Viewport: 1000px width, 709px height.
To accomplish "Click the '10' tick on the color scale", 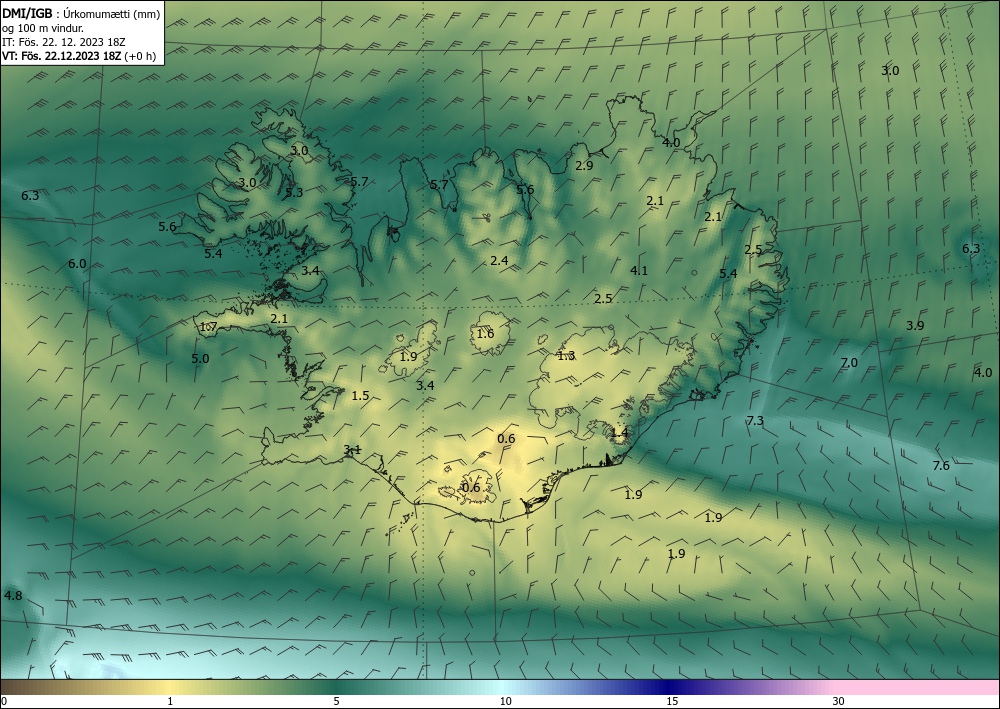I will (x=505, y=701).
